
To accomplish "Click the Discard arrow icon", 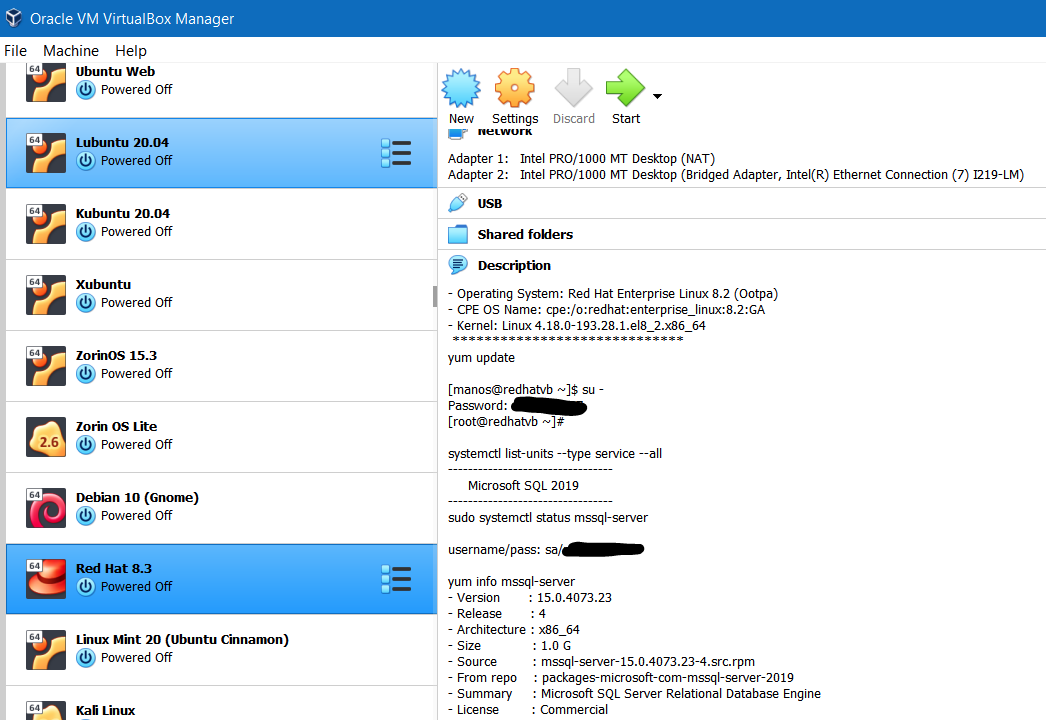I will click(x=574, y=87).
